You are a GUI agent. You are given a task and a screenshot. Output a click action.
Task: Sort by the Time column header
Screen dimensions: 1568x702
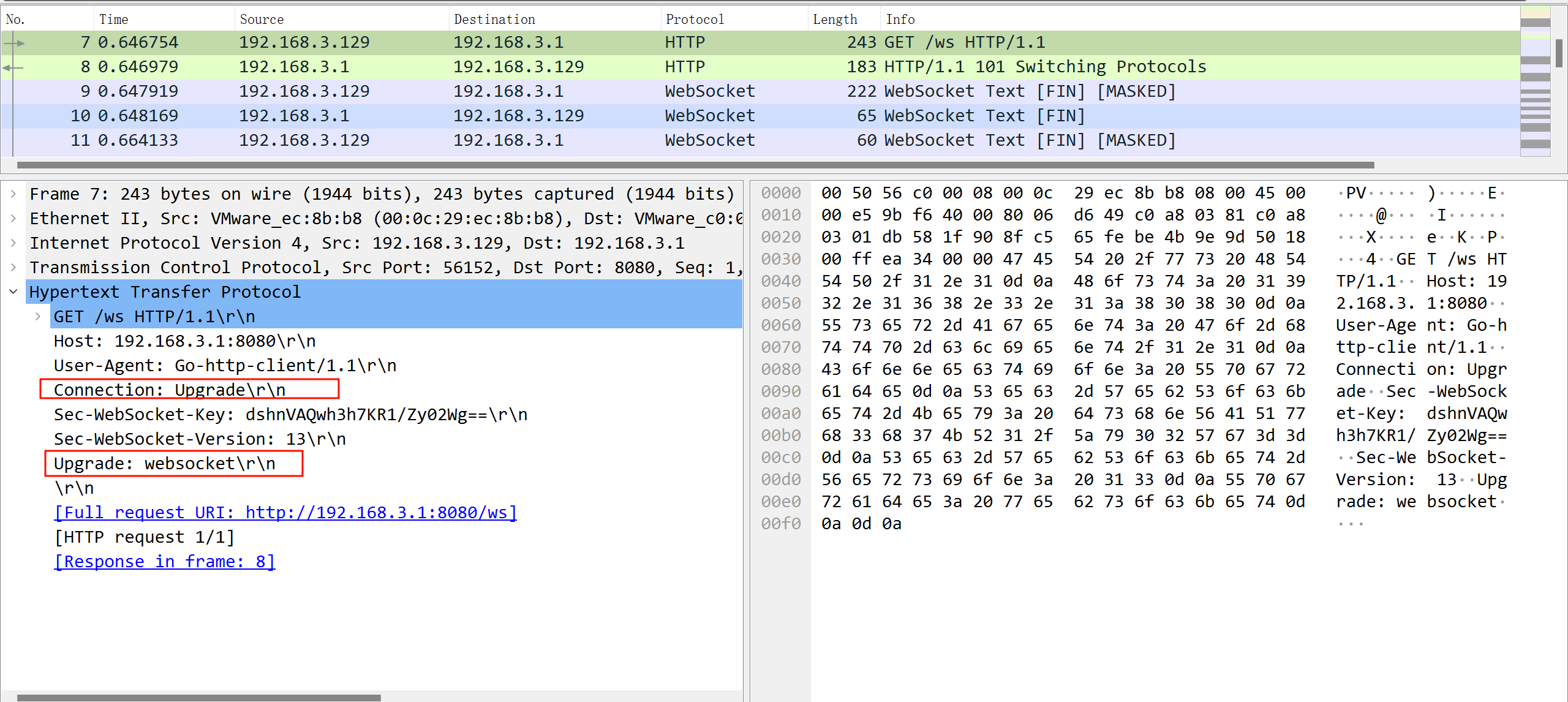(114, 20)
